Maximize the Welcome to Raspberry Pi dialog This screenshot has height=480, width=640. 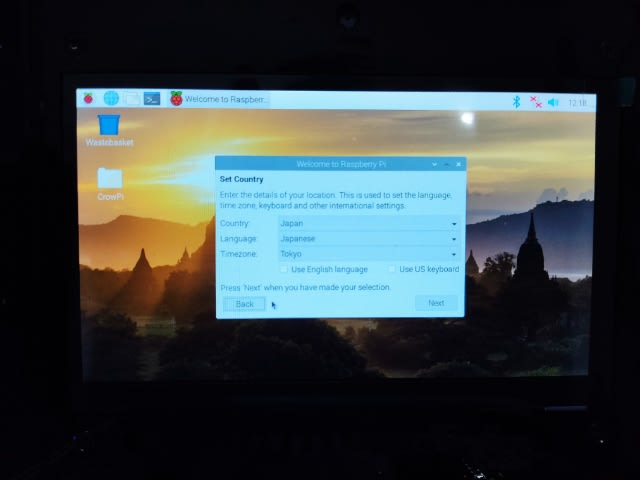coord(447,164)
